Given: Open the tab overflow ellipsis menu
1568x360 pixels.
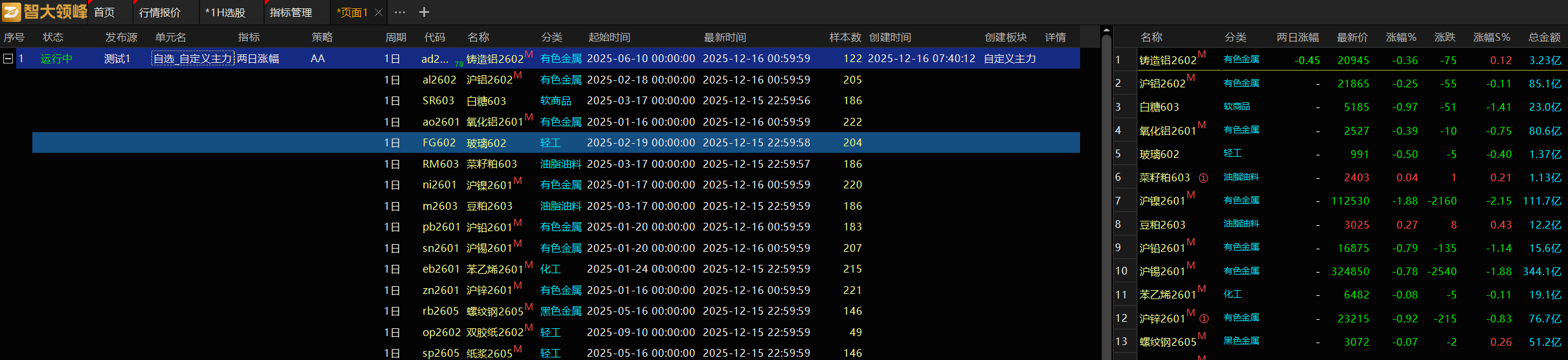Looking at the screenshot, I should click(x=400, y=12).
